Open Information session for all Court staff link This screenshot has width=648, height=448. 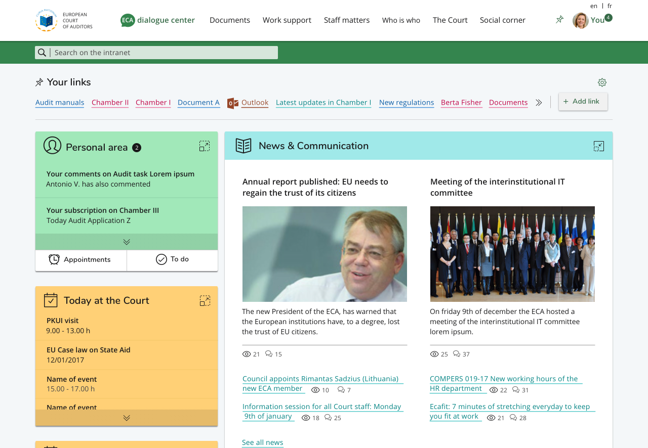click(x=322, y=412)
